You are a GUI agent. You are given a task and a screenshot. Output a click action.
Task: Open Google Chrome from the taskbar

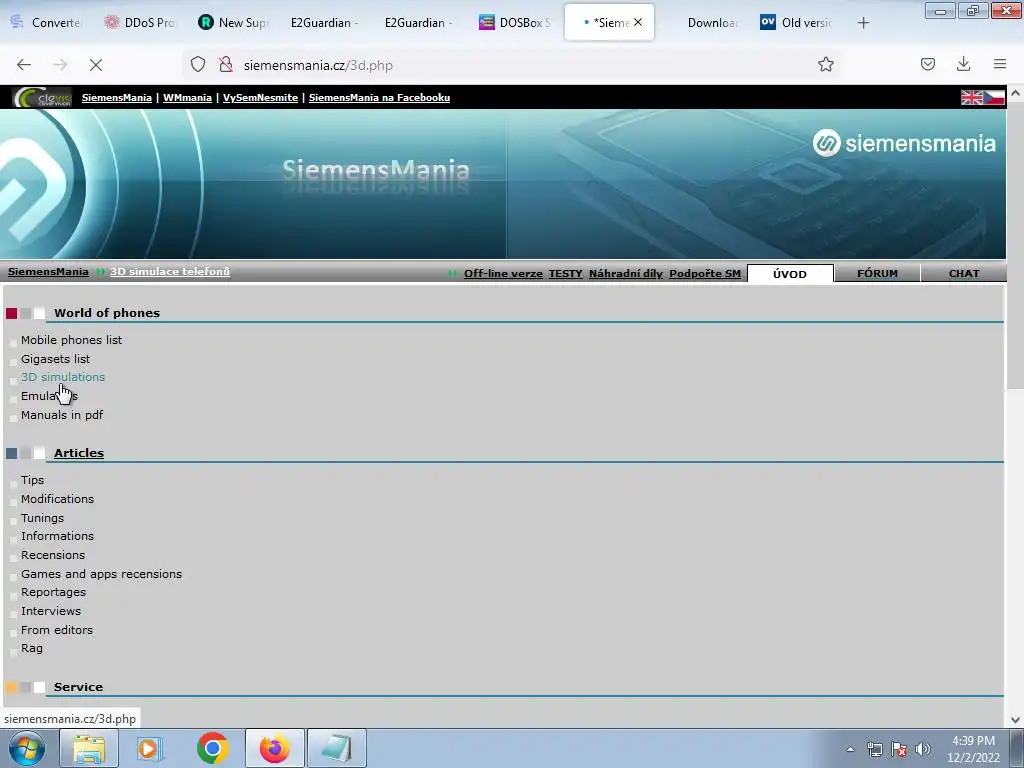pos(212,748)
